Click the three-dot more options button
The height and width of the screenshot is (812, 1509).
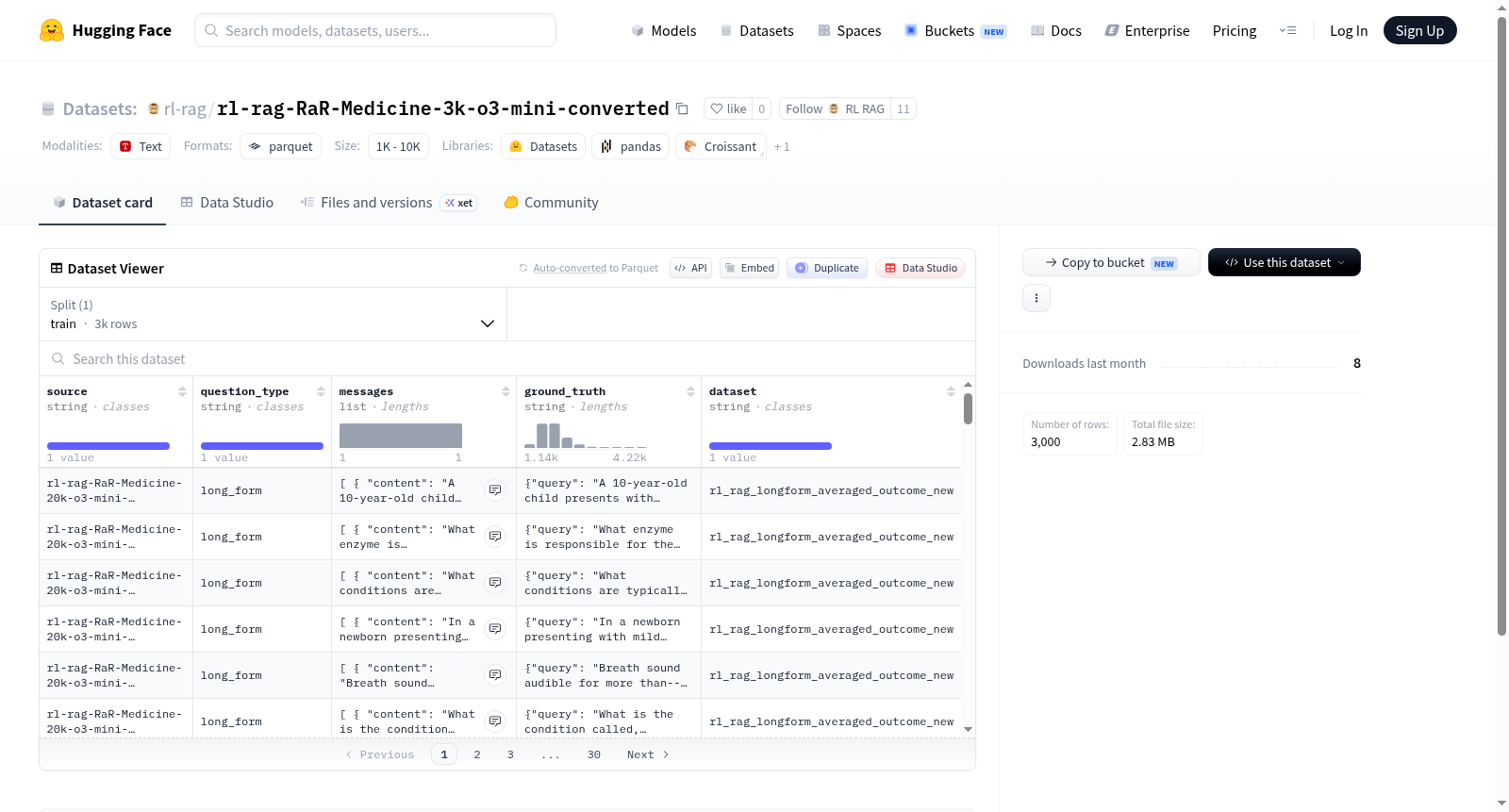(1036, 298)
